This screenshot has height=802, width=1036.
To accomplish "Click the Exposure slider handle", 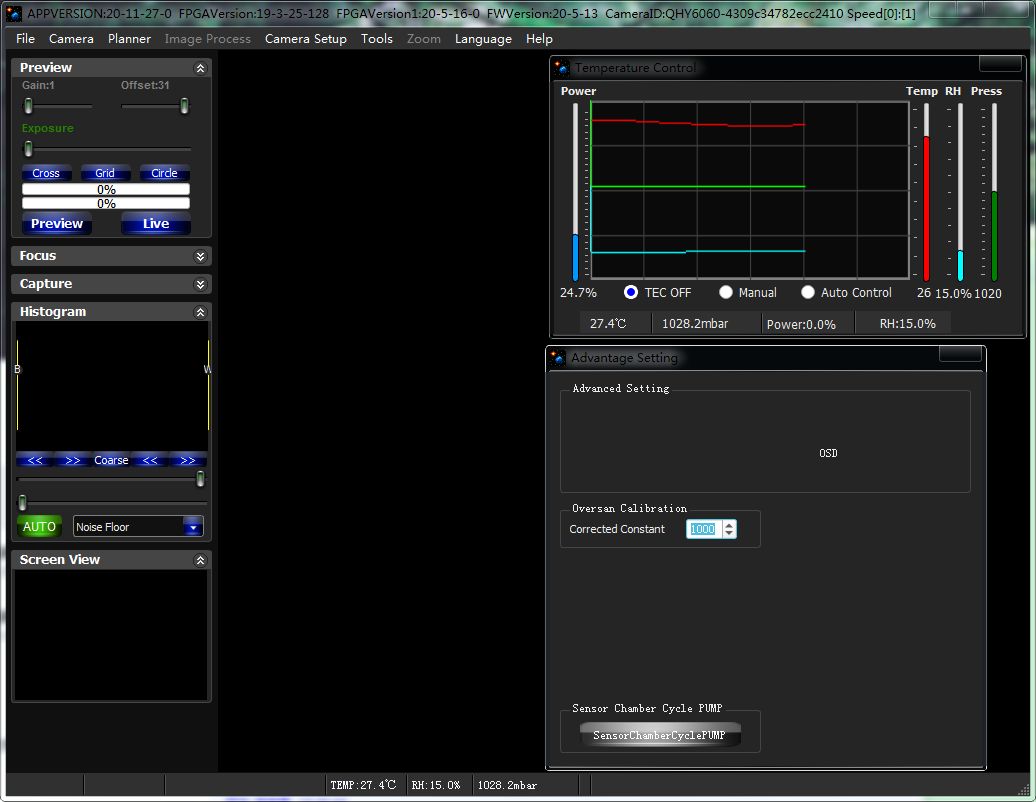I will [x=28, y=149].
